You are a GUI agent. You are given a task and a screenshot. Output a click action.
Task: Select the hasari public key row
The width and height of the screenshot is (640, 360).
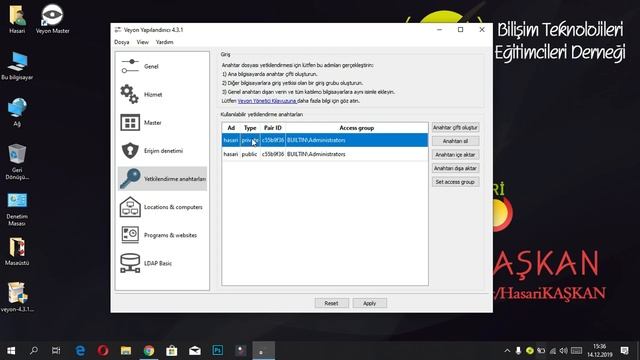pos(325,154)
